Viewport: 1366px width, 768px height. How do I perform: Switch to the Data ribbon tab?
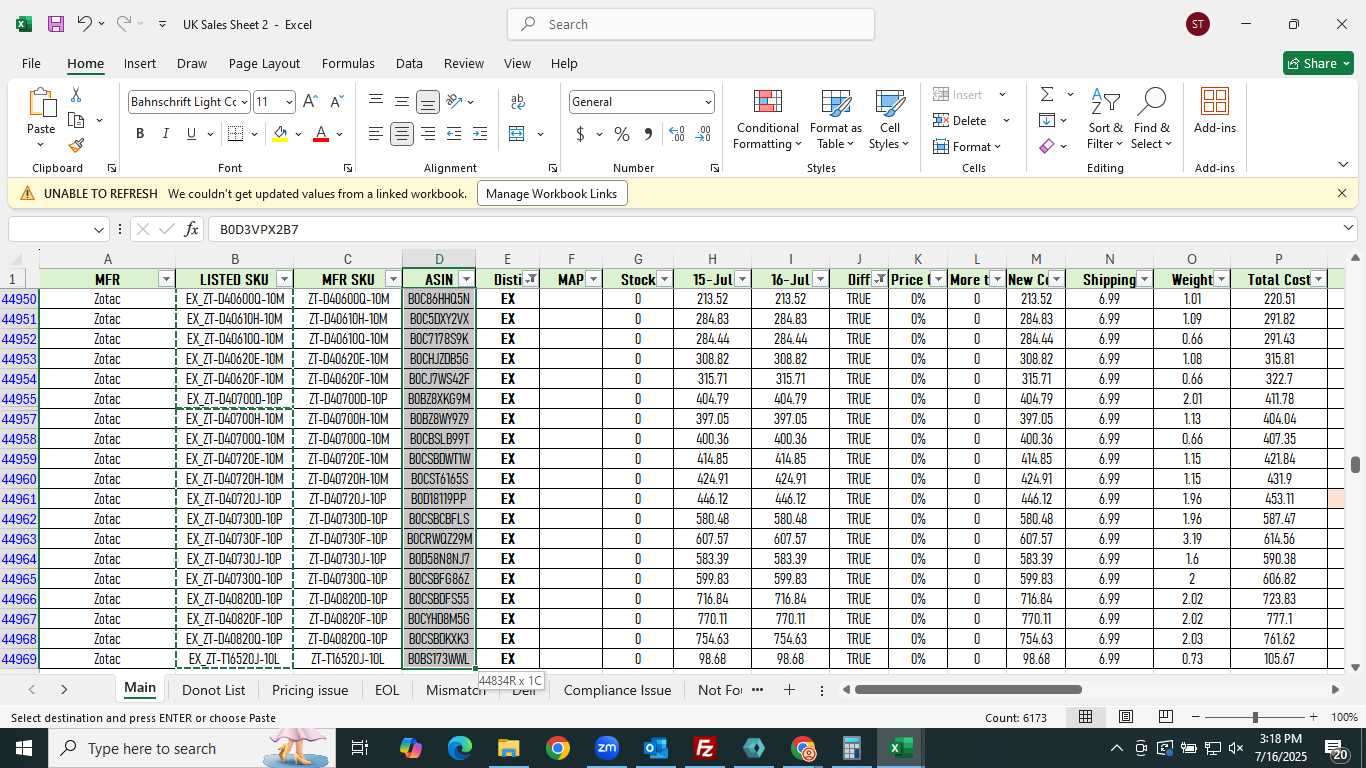(x=409, y=63)
